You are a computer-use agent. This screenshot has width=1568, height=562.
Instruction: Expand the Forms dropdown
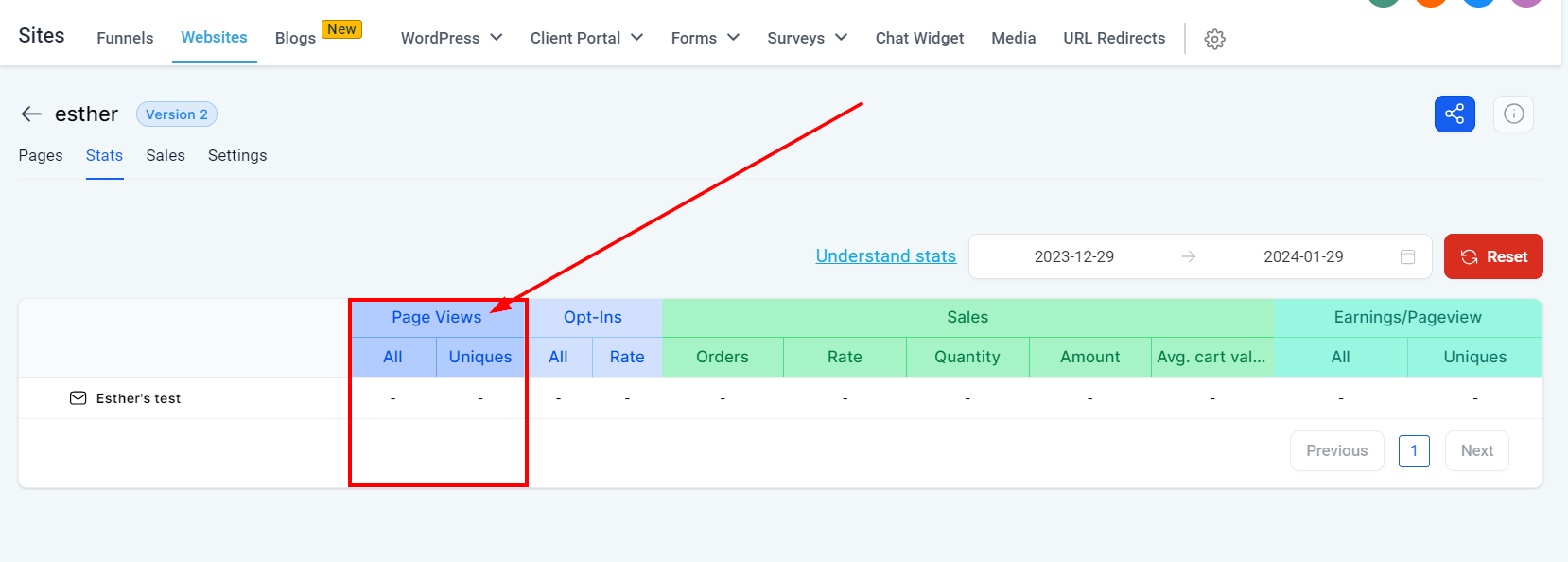(x=705, y=38)
